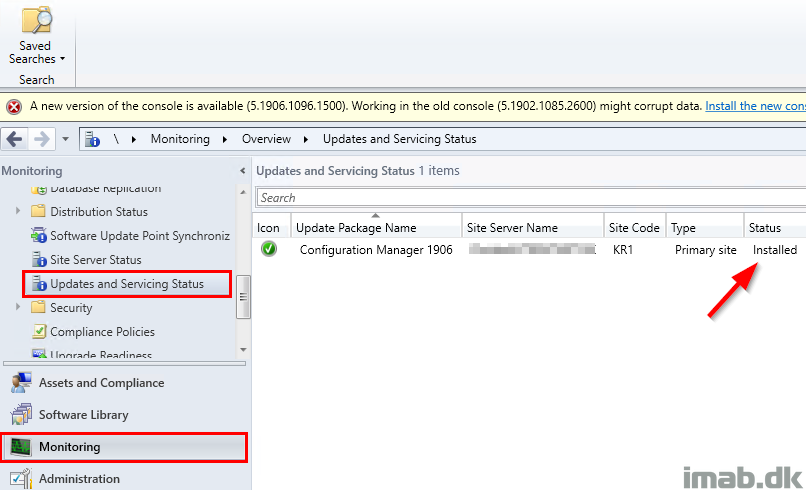Click the Site Server Status icon
The width and height of the screenshot is (806, 490).
pyautogui.click(x=39, y=260)
